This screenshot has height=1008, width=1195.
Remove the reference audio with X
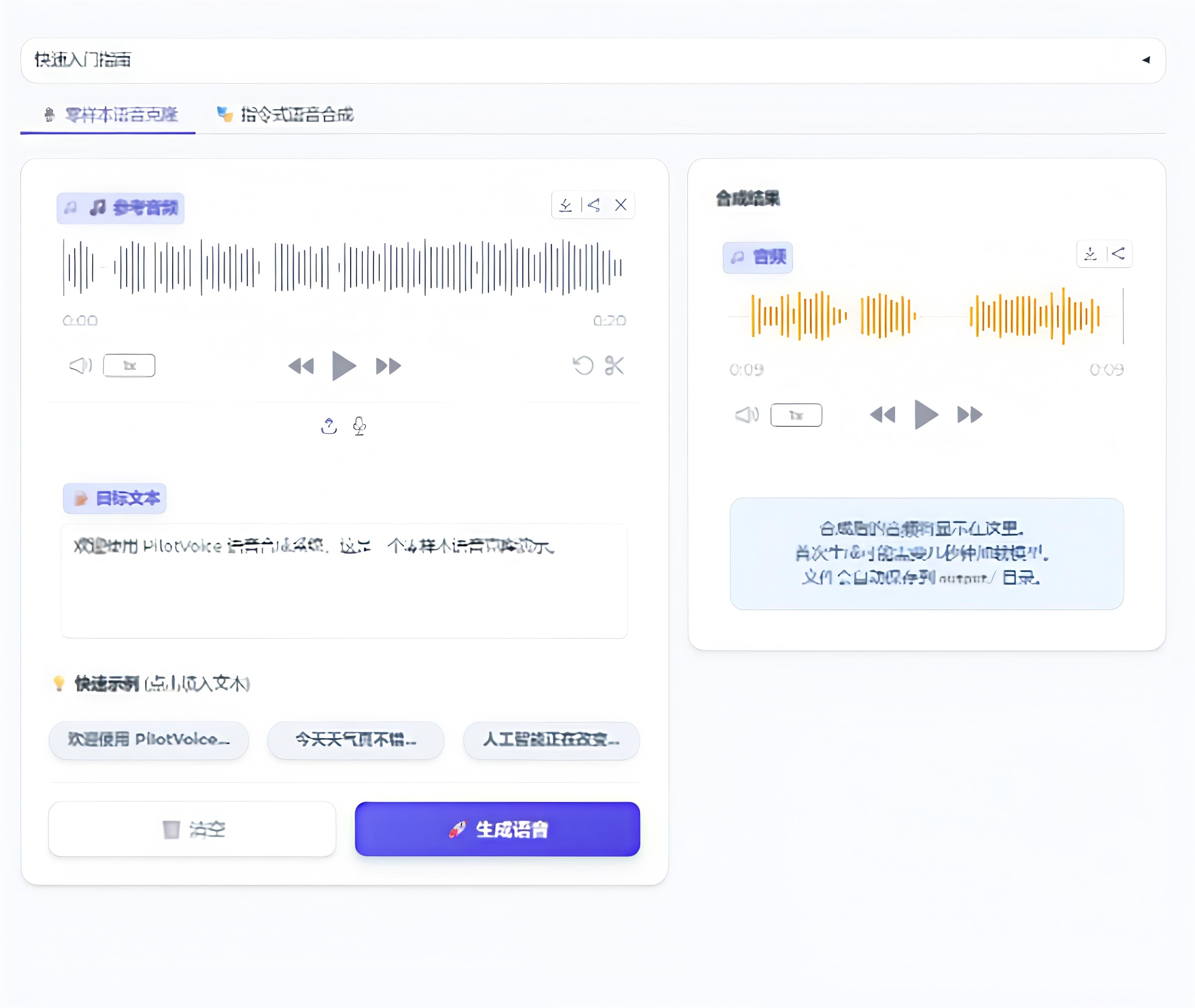tap(621, 205)
